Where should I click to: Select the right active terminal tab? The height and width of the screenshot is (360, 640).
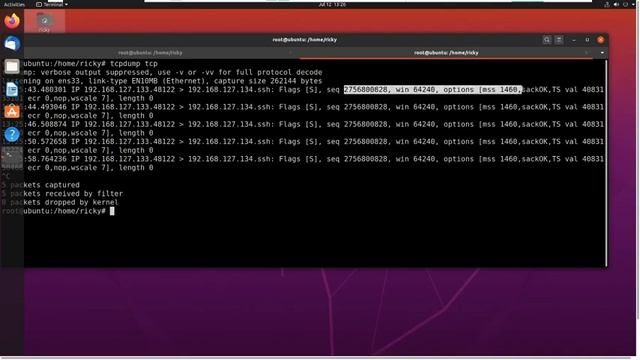(x=446, y=53)
